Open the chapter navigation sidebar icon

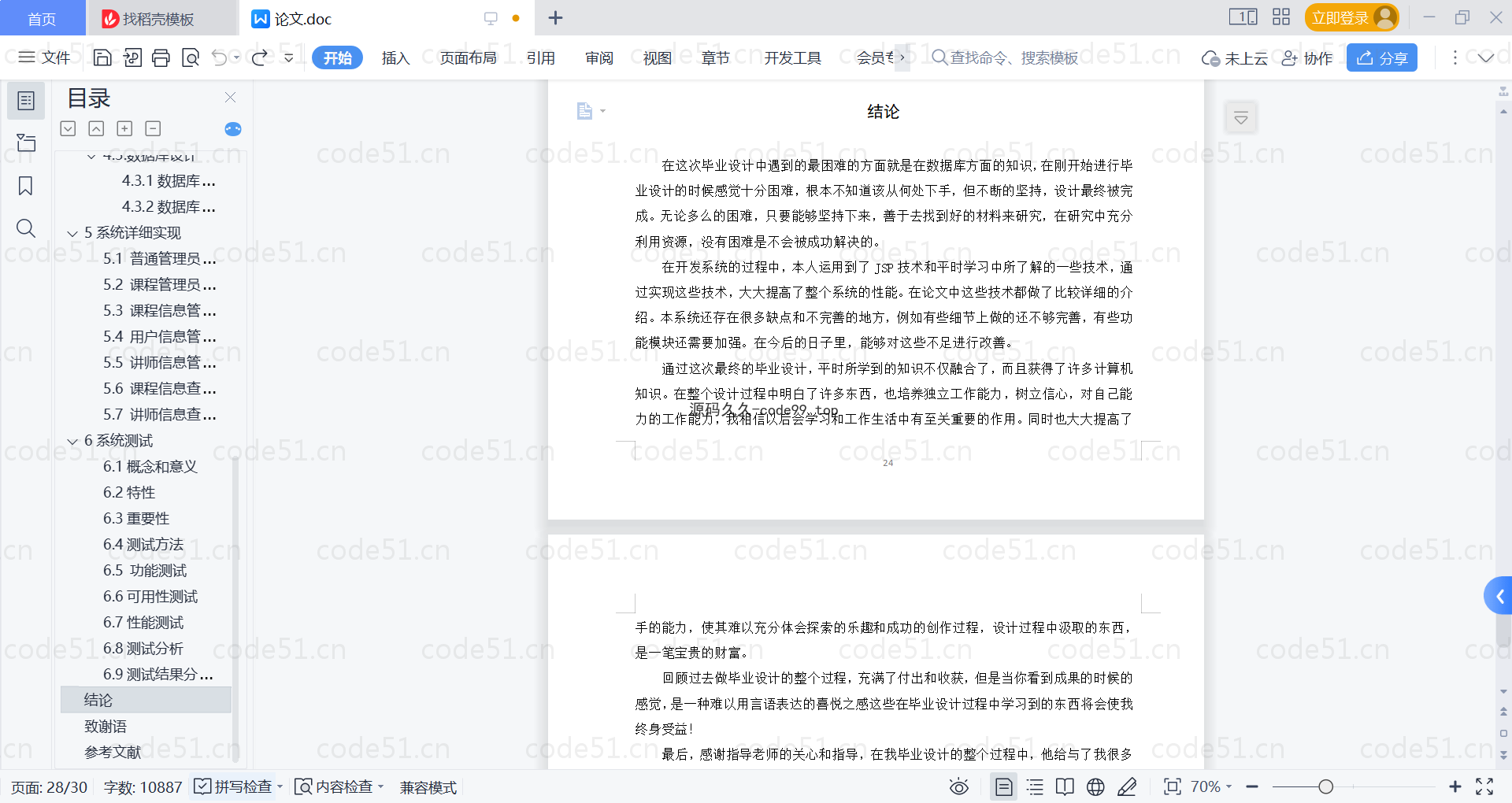pyautogui.click(x=26, y=142)
